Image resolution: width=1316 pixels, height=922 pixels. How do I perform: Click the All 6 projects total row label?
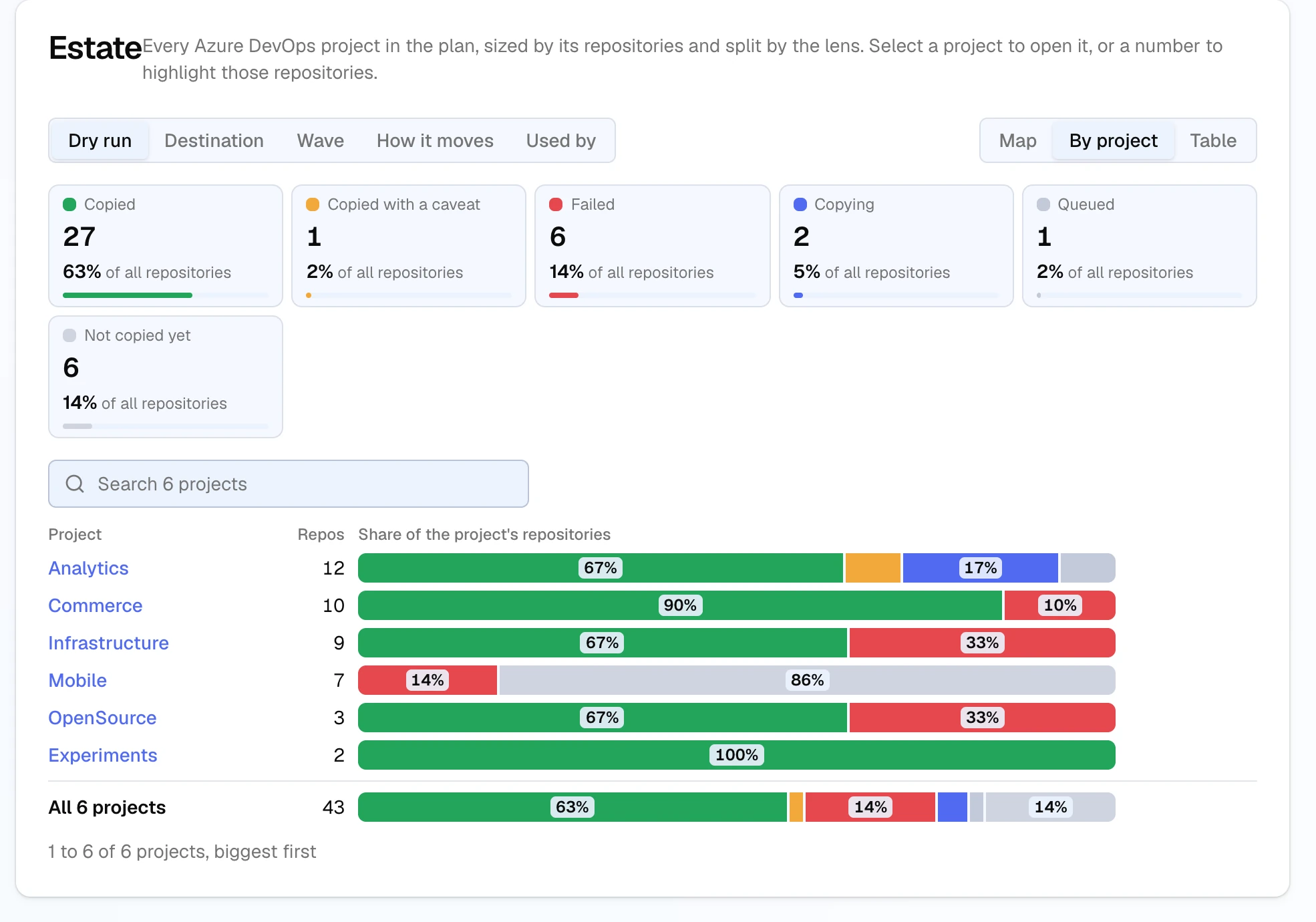[107, 807]
